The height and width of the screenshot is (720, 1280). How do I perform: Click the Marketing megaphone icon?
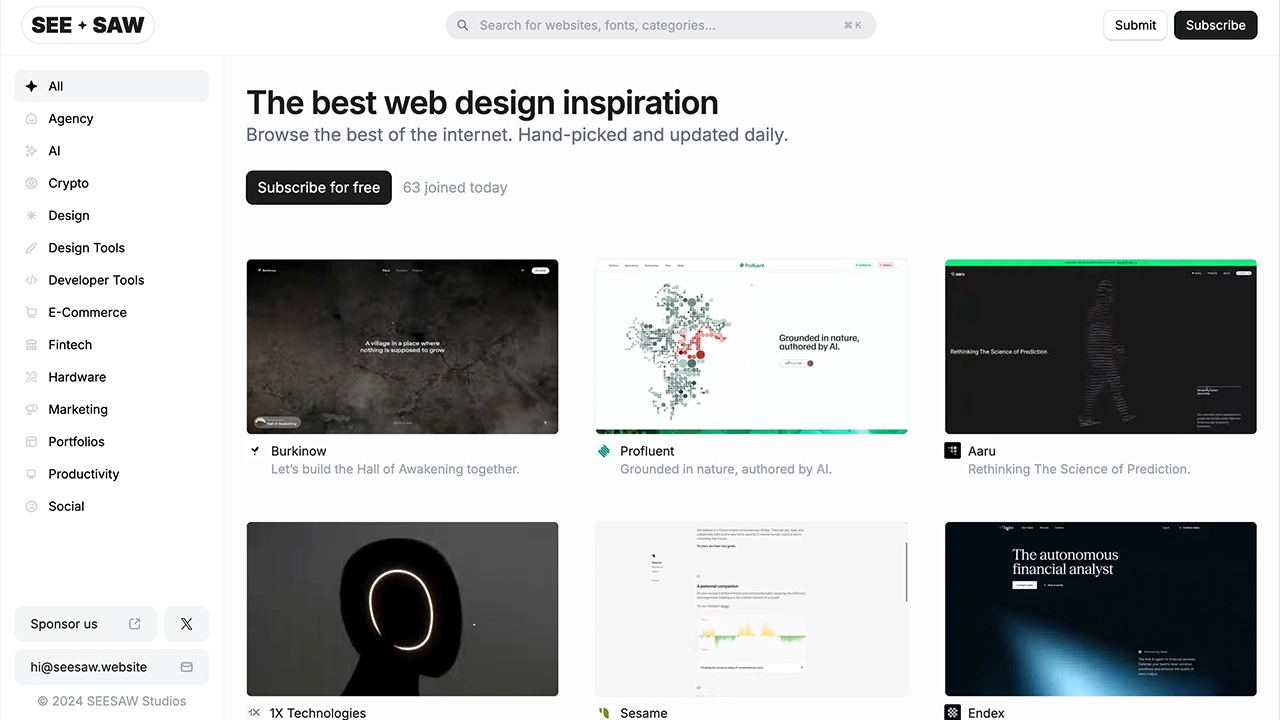(31, 409)
